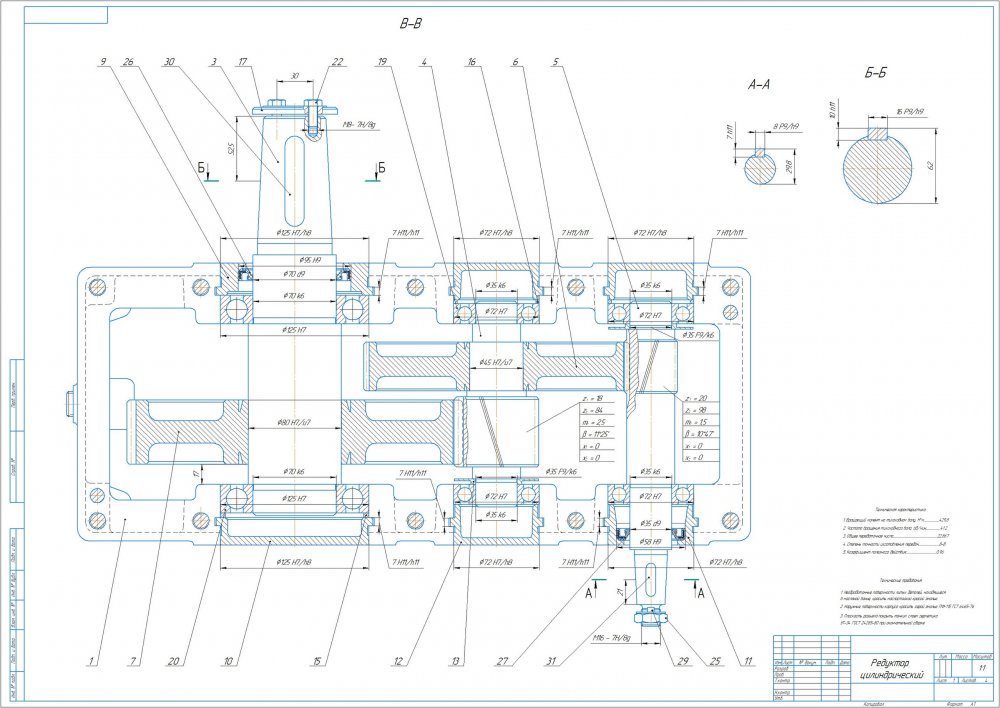
Task: Click part callout number 31
Action: (549, 661)
